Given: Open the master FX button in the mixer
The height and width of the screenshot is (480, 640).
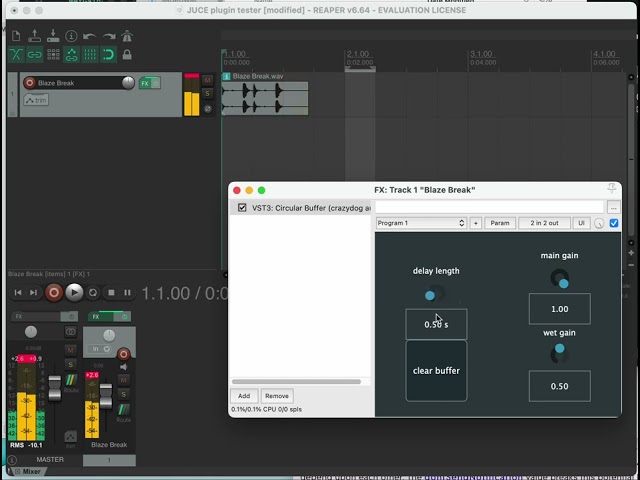Looking at the screenshot, I should click(x=36, y=316).
